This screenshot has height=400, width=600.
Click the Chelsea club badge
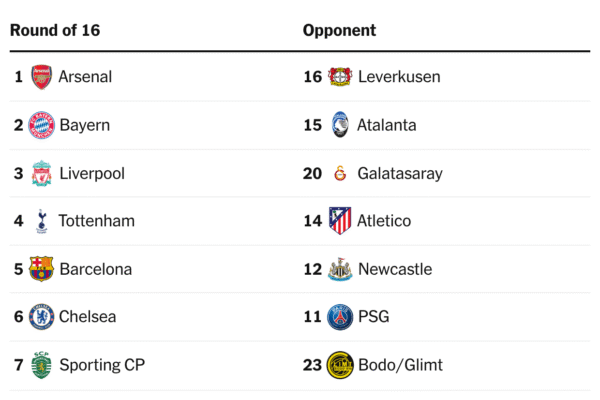(41, 317)
